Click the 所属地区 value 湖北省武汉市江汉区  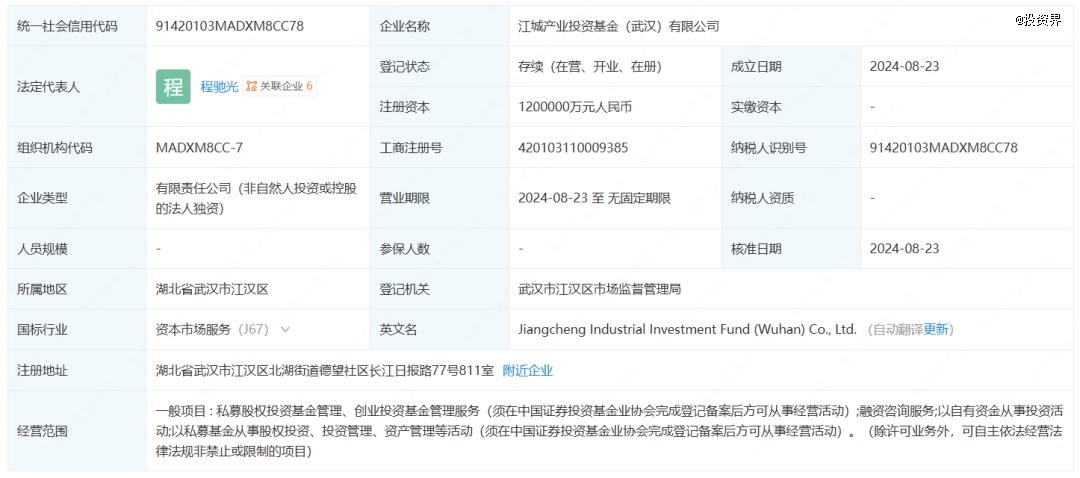click(213, 289)
